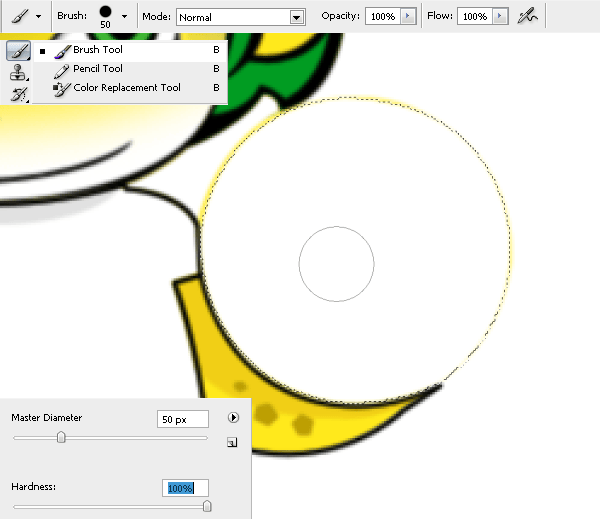The width and height of the screenshot is (600, 519).
Task: Expand the Opacity slider arrow
Action: [x=407, y=17]
